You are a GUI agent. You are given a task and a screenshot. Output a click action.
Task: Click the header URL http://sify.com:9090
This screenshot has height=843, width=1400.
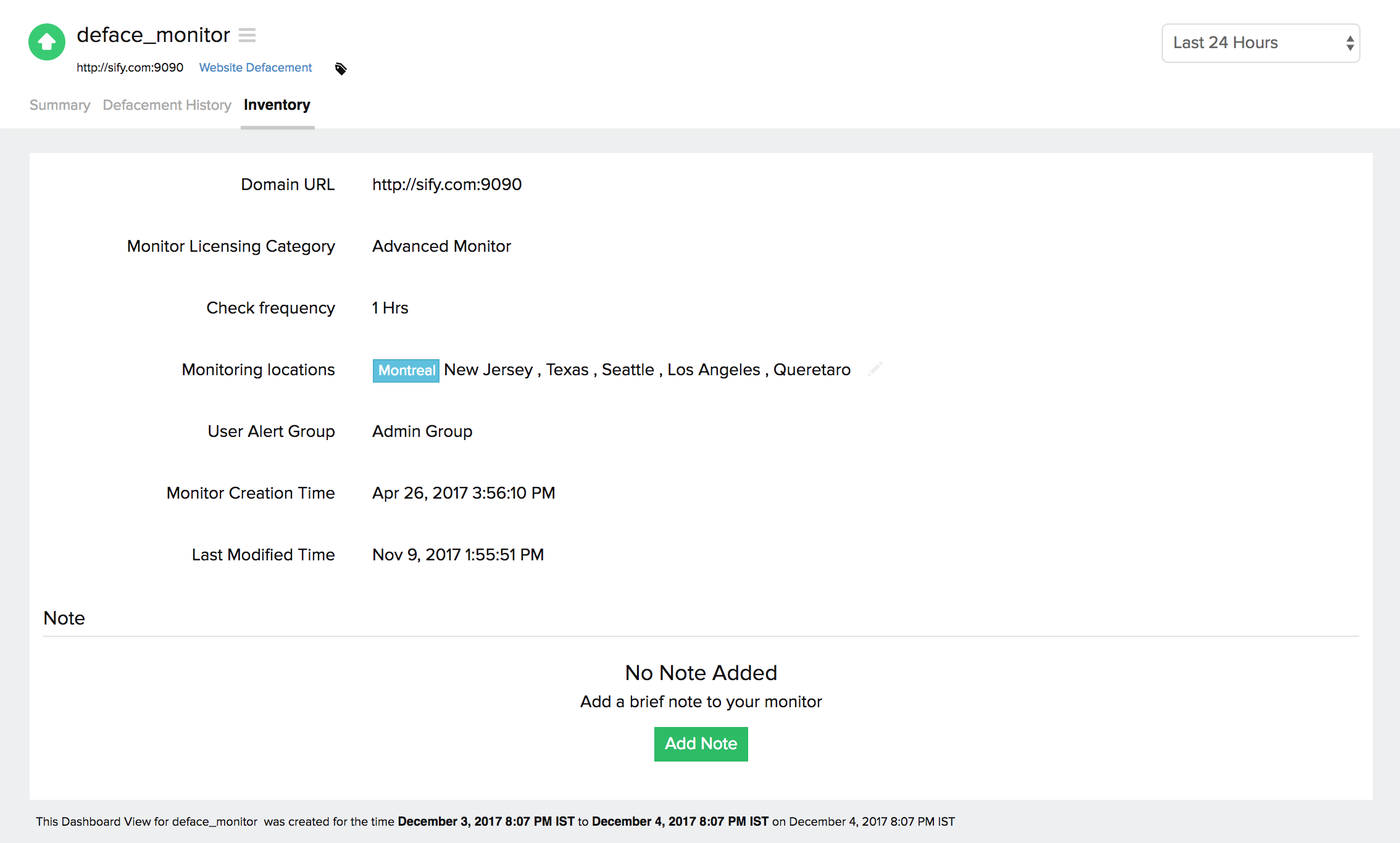tap(130, 67)
